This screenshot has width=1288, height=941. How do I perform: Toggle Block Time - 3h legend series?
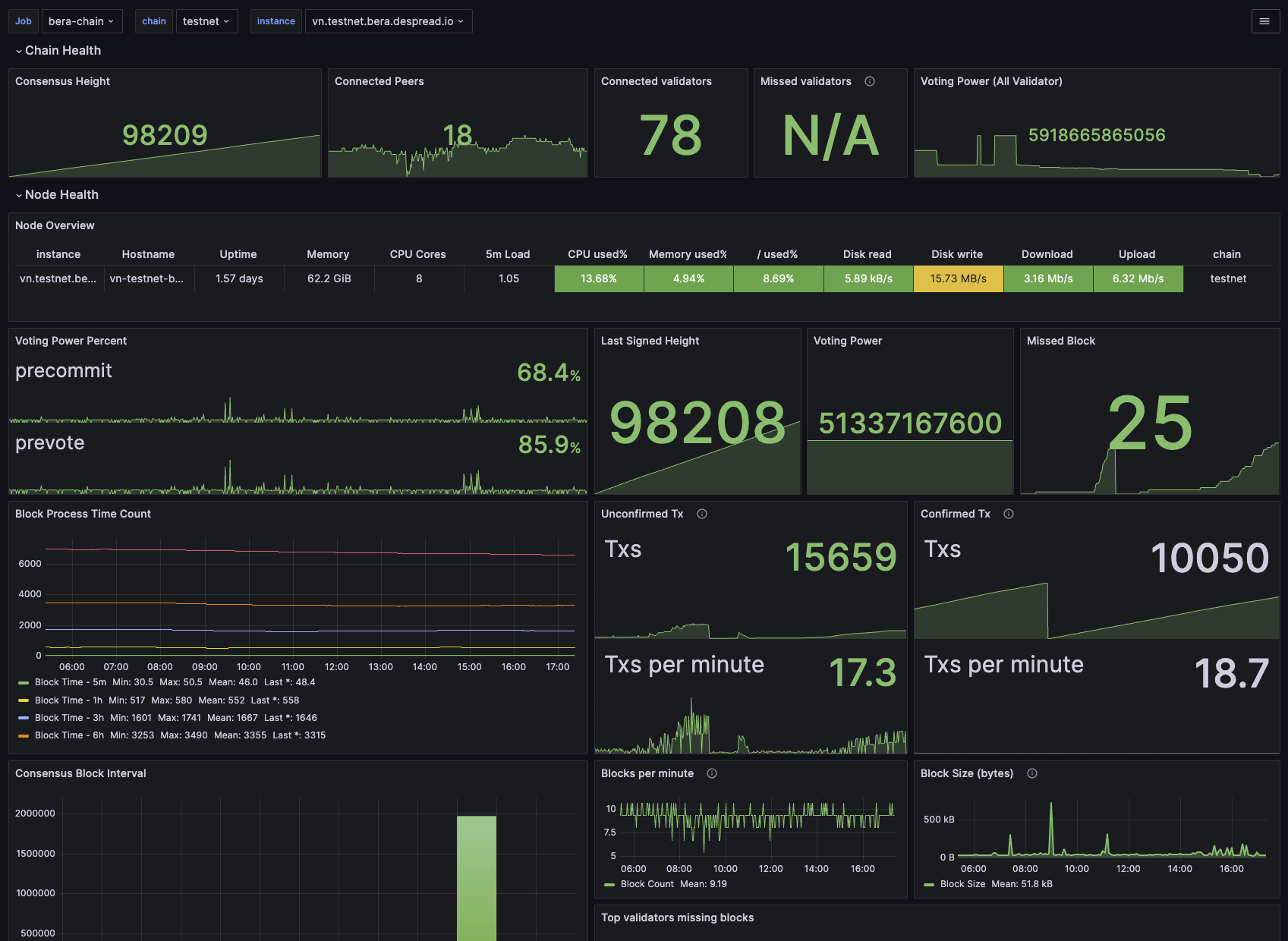69,718
